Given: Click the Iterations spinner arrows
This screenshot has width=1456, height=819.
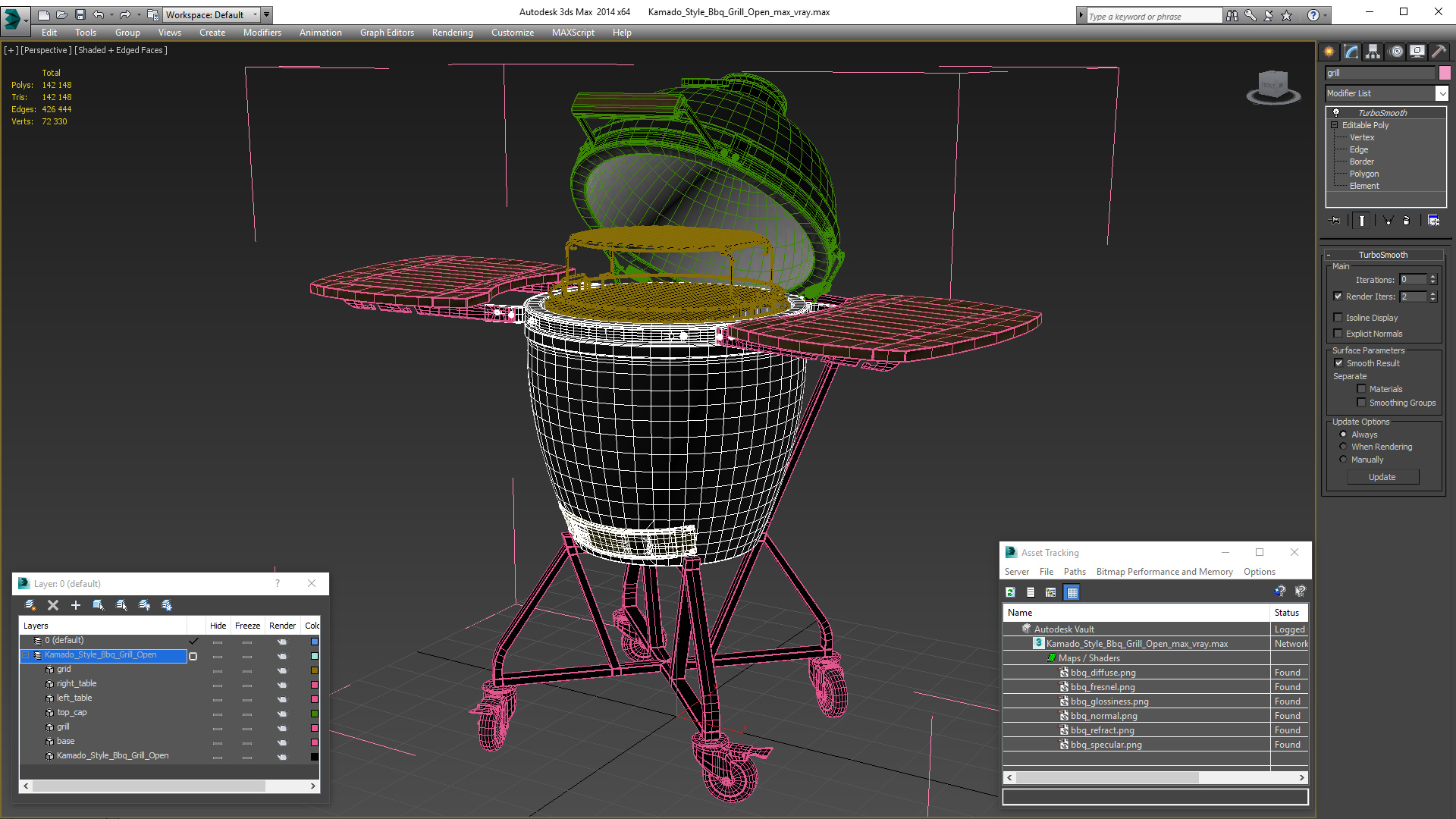Looking at the screenshot, I should click(x=1433, y=280).
